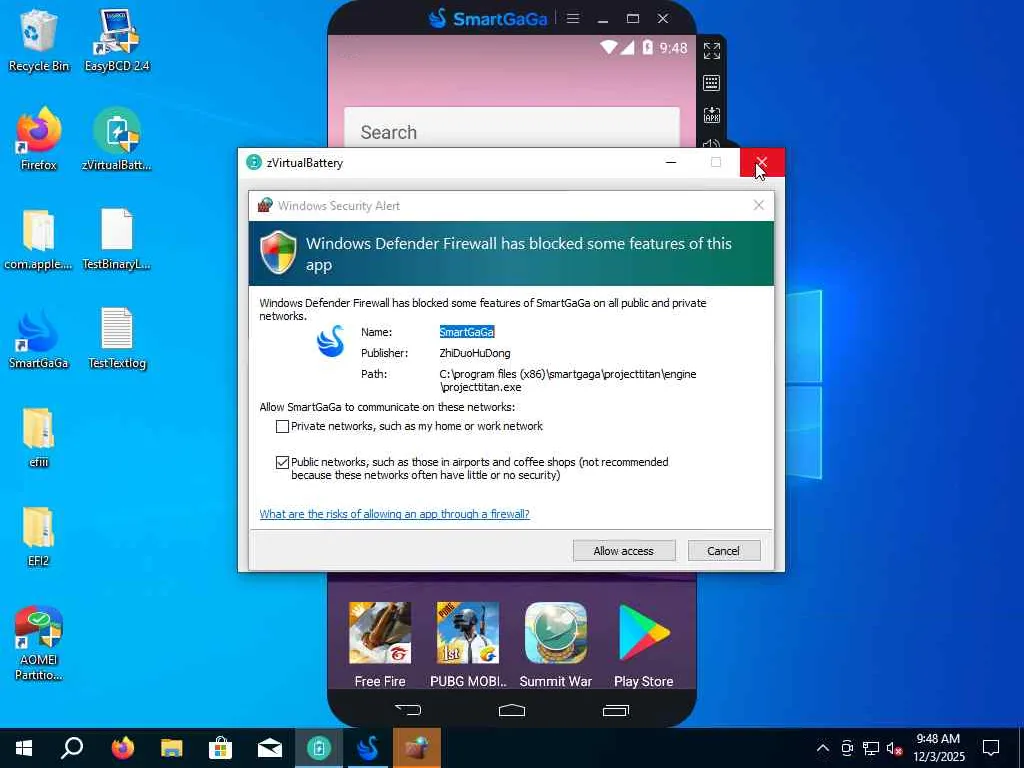Select the EasyBCD 2.4 desktop shortcut

[x=117, y=40]
